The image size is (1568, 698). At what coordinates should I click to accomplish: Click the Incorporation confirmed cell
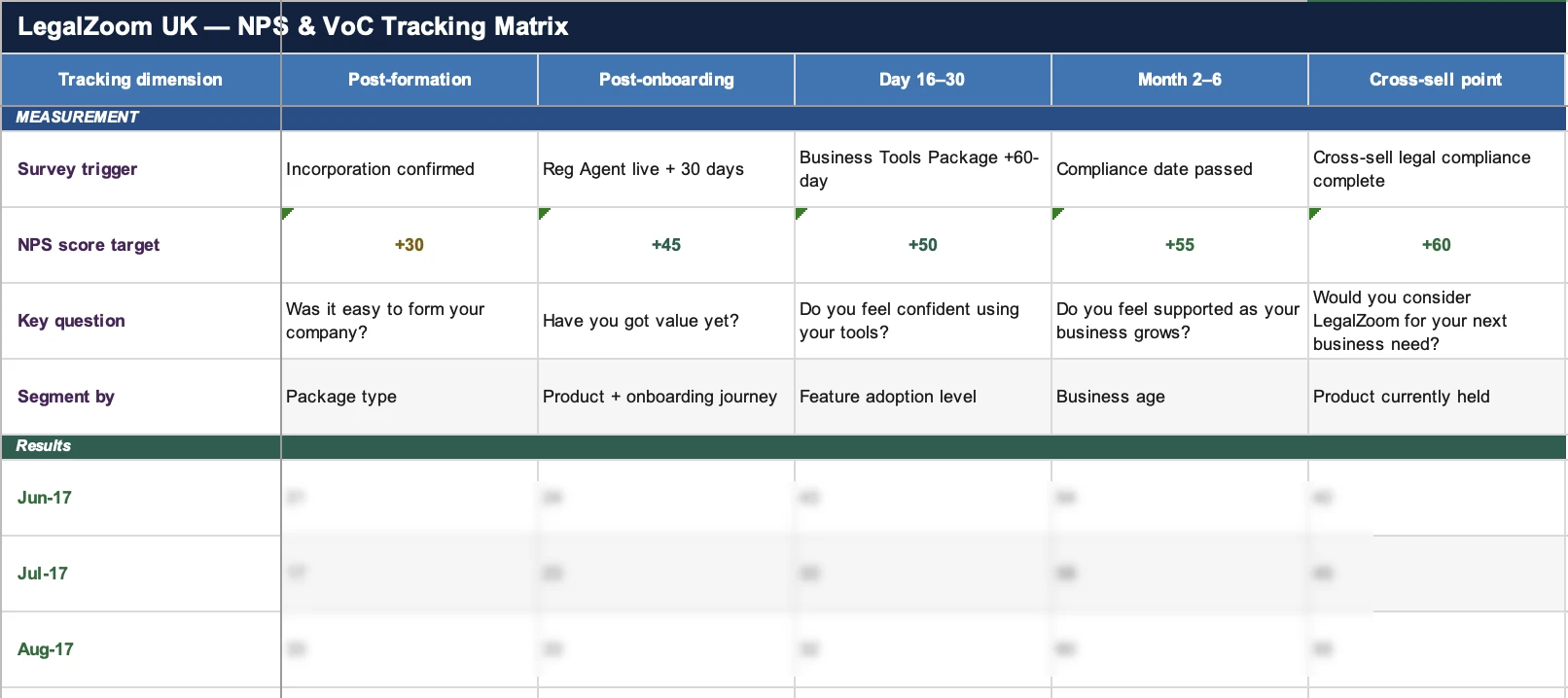coord(380,169)
